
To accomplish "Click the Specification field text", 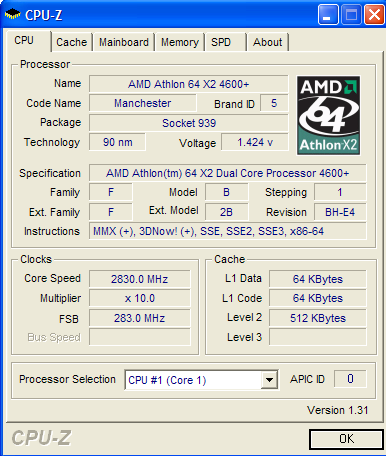I will [x=228, y=173].
